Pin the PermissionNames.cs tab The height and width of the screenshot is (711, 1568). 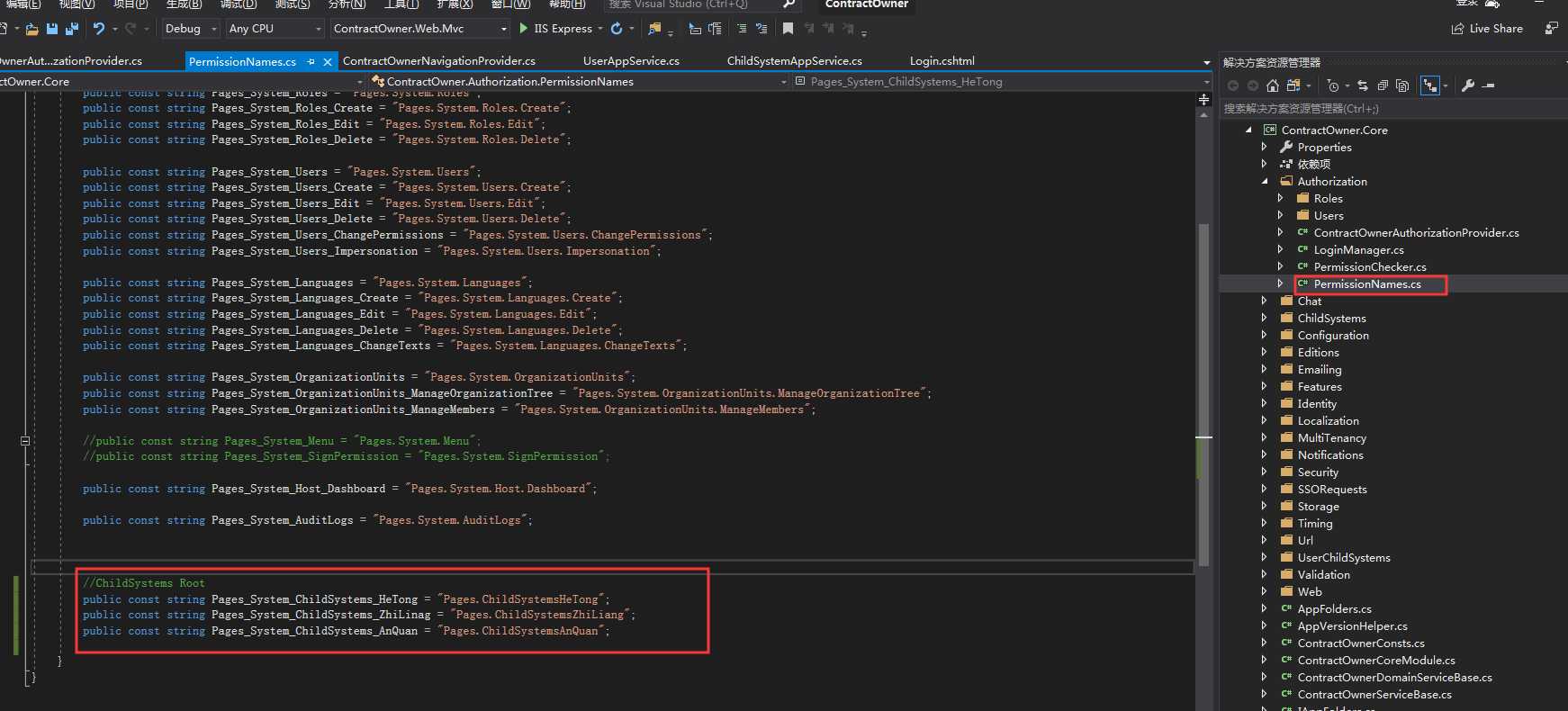coord(311,62)
